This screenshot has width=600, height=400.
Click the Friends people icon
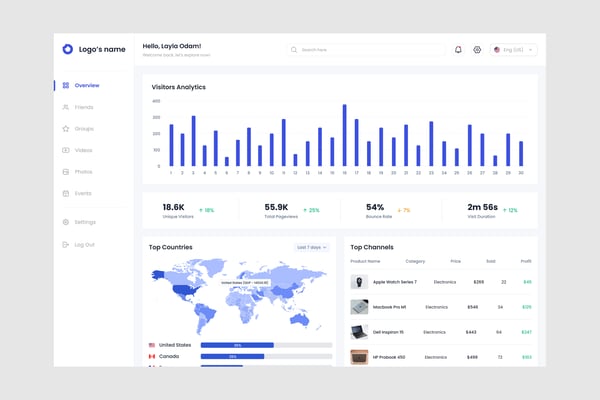tap(66, 107)
